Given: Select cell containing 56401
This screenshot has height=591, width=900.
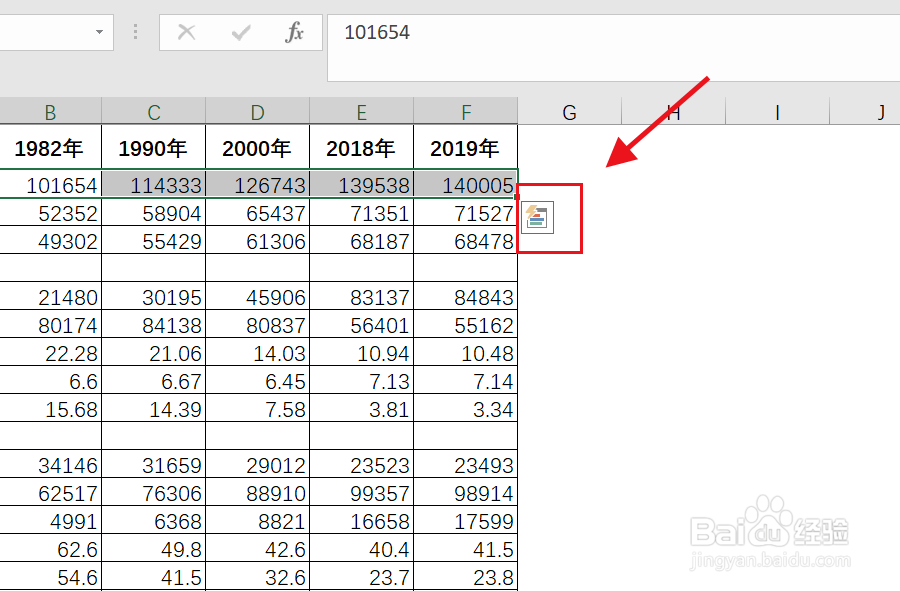Looking at the screenshot, I should (362, 324).
